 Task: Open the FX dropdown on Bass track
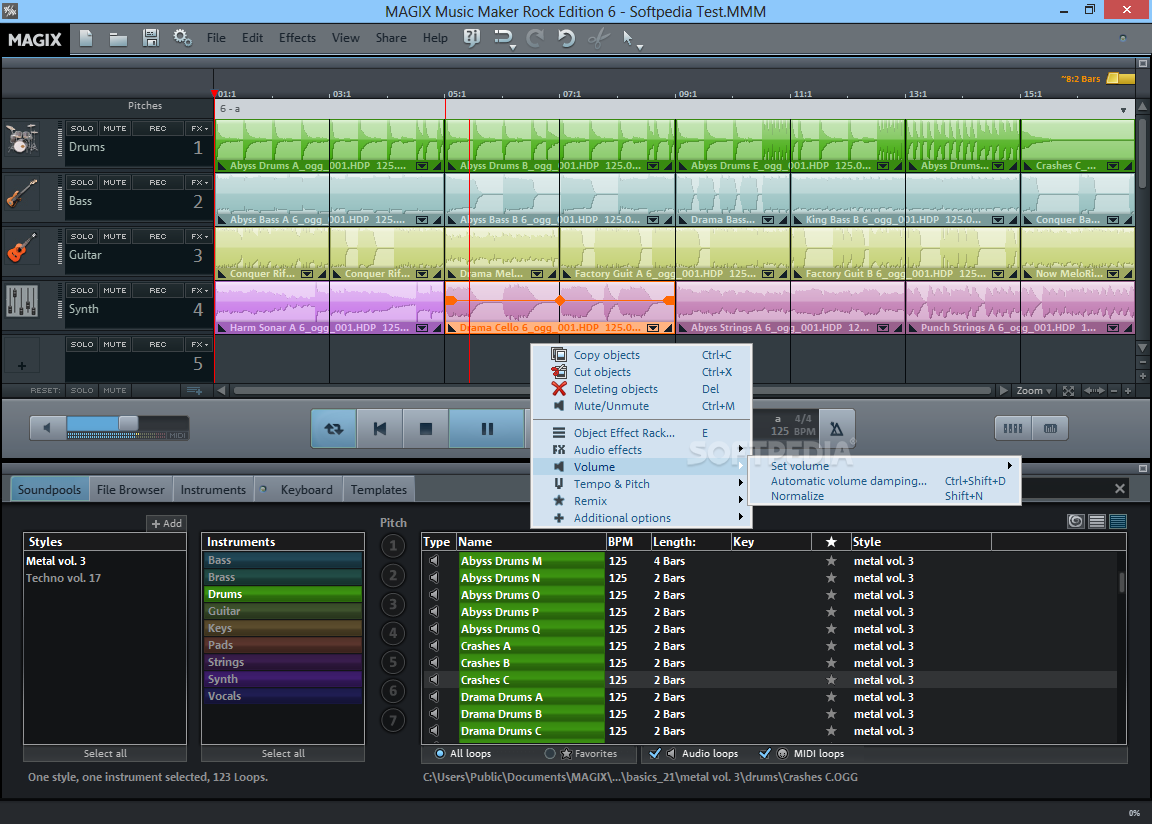(199, 182)
